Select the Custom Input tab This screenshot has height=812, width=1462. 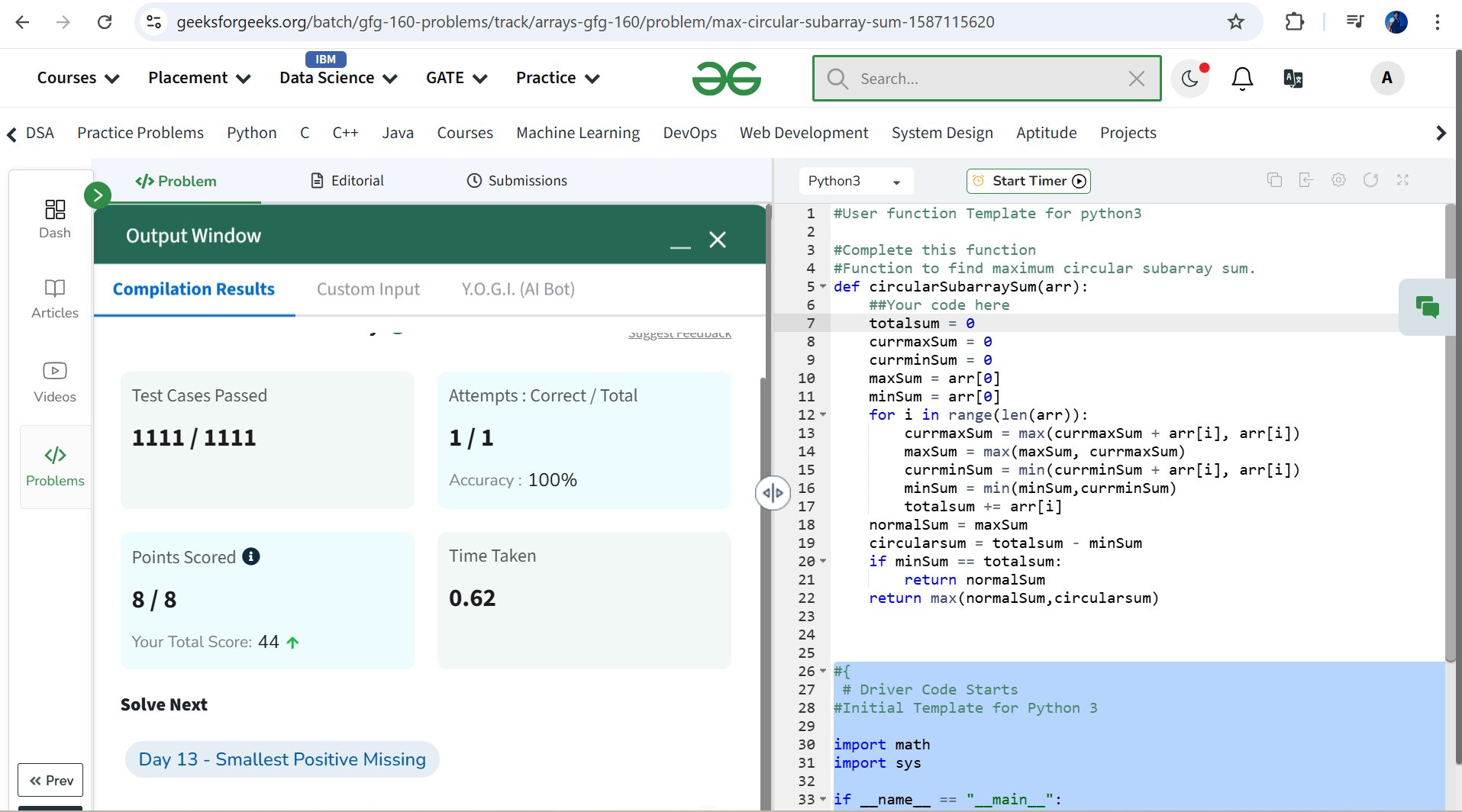[368, 289]
